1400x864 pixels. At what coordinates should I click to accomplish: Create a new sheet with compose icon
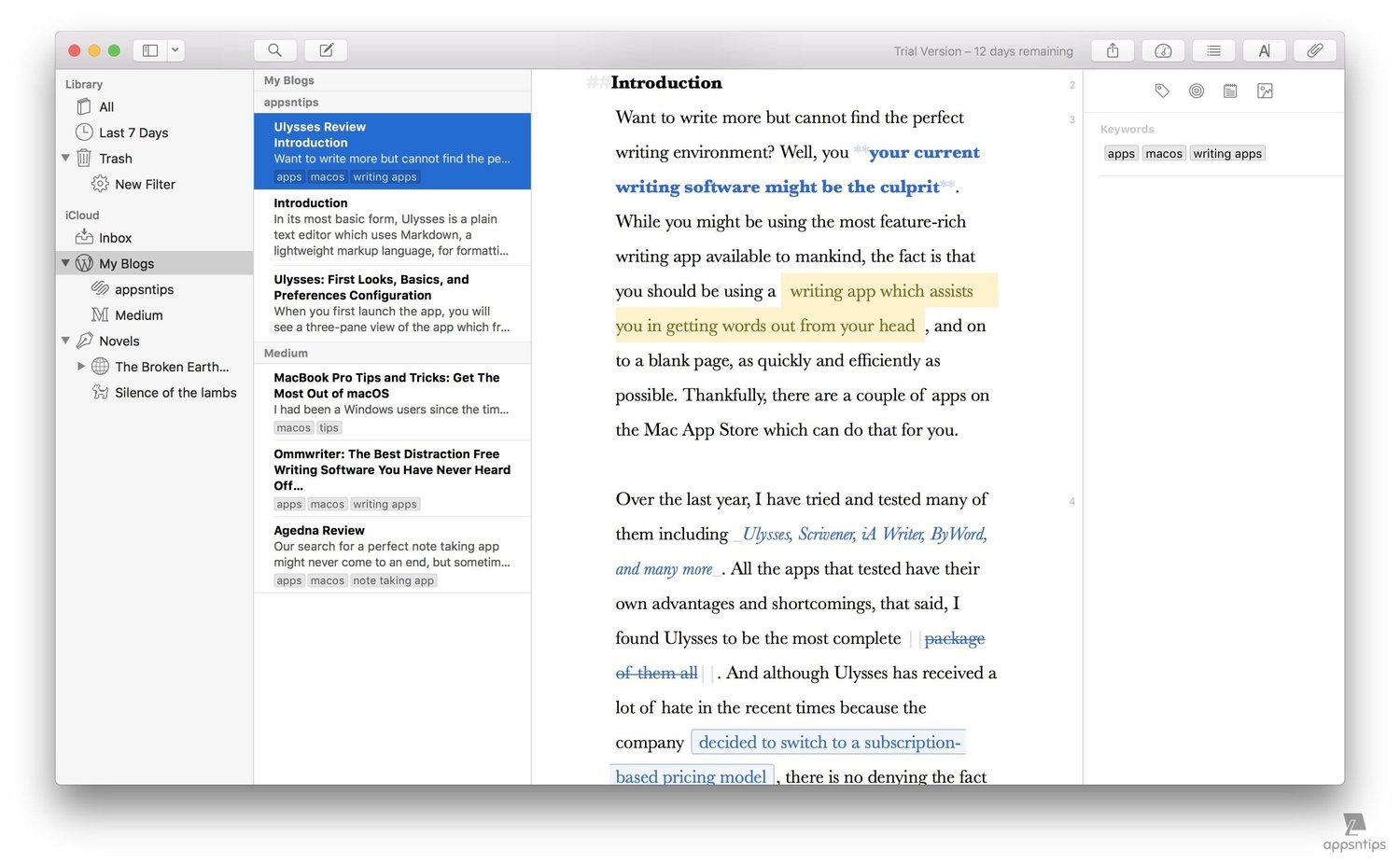[x=326, y=50]
